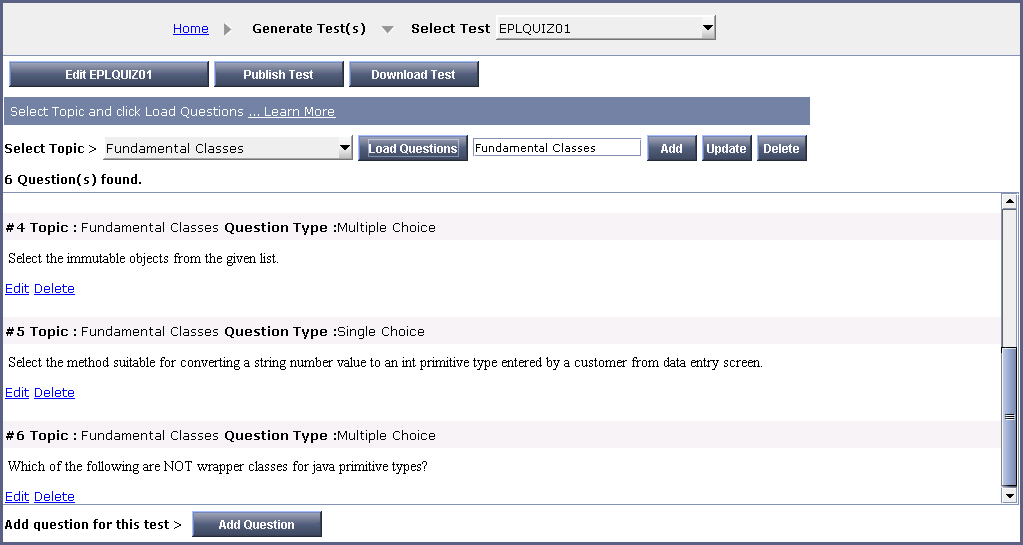This screenshot has height=545, width=1023.
Task: Edit question #4 about immutable objects
Action: 17,288
